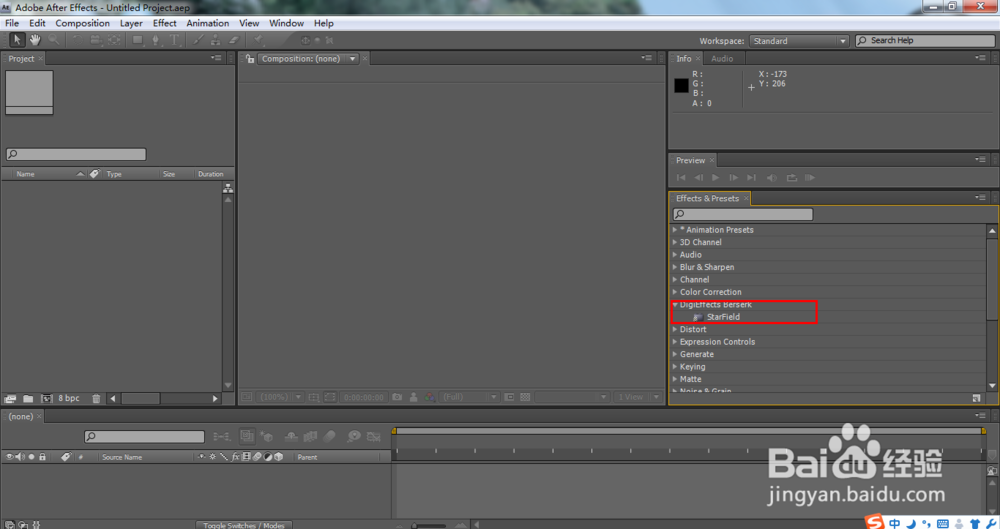Select the StarField effect

[723, 317]
